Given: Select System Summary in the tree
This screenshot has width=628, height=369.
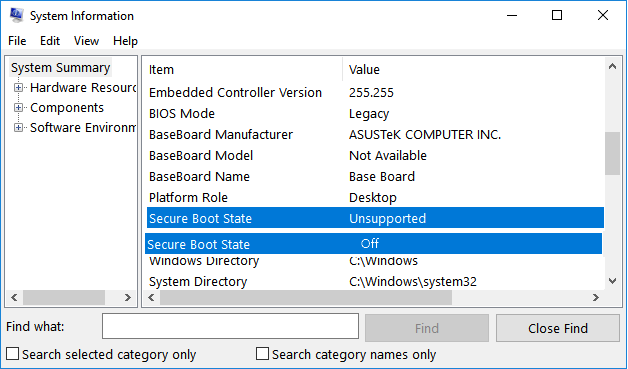Looking at the screenshot, I should click(60, 68).
